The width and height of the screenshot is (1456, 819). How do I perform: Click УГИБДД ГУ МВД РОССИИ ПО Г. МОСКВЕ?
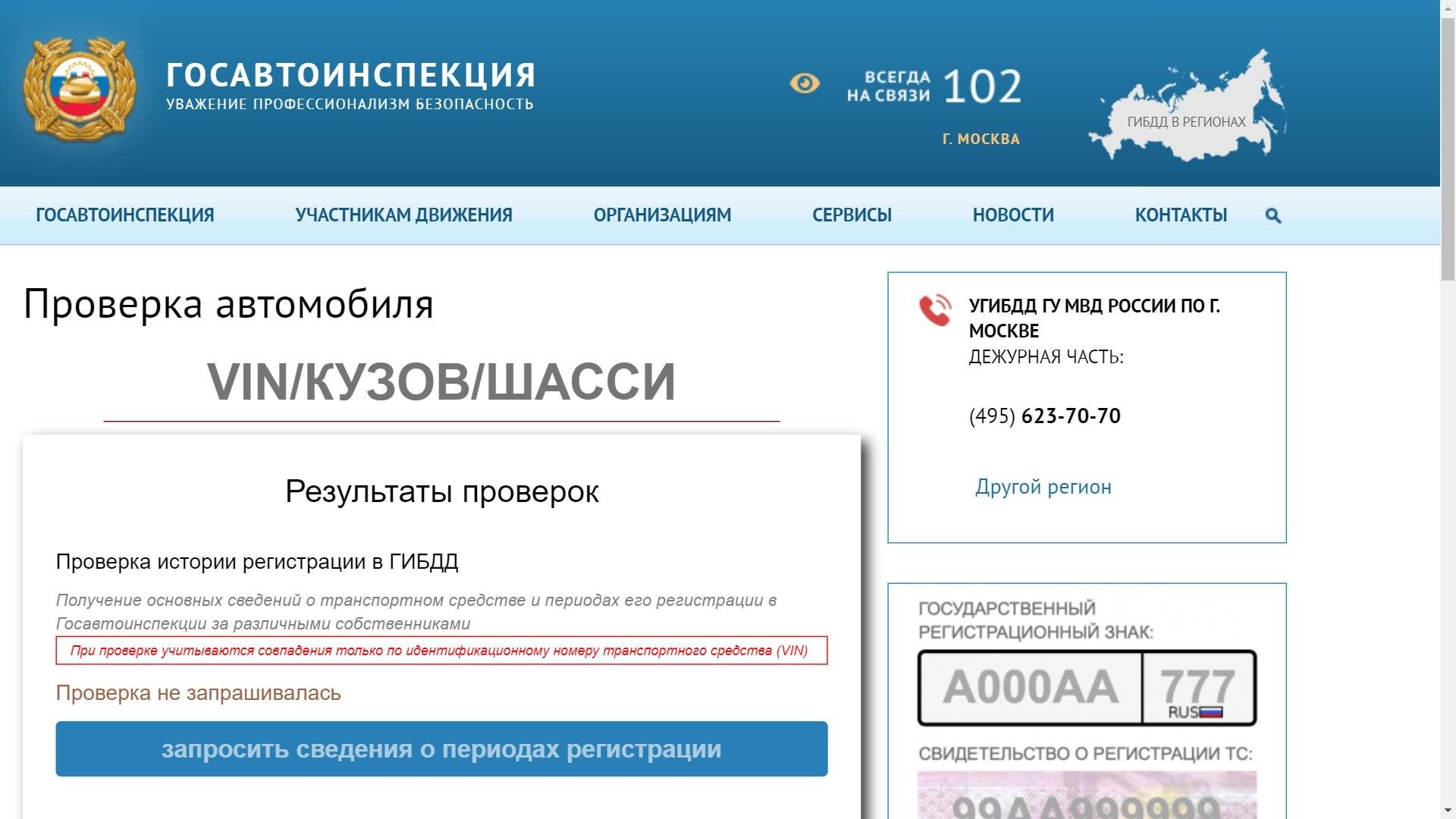tap(1094, 318)
